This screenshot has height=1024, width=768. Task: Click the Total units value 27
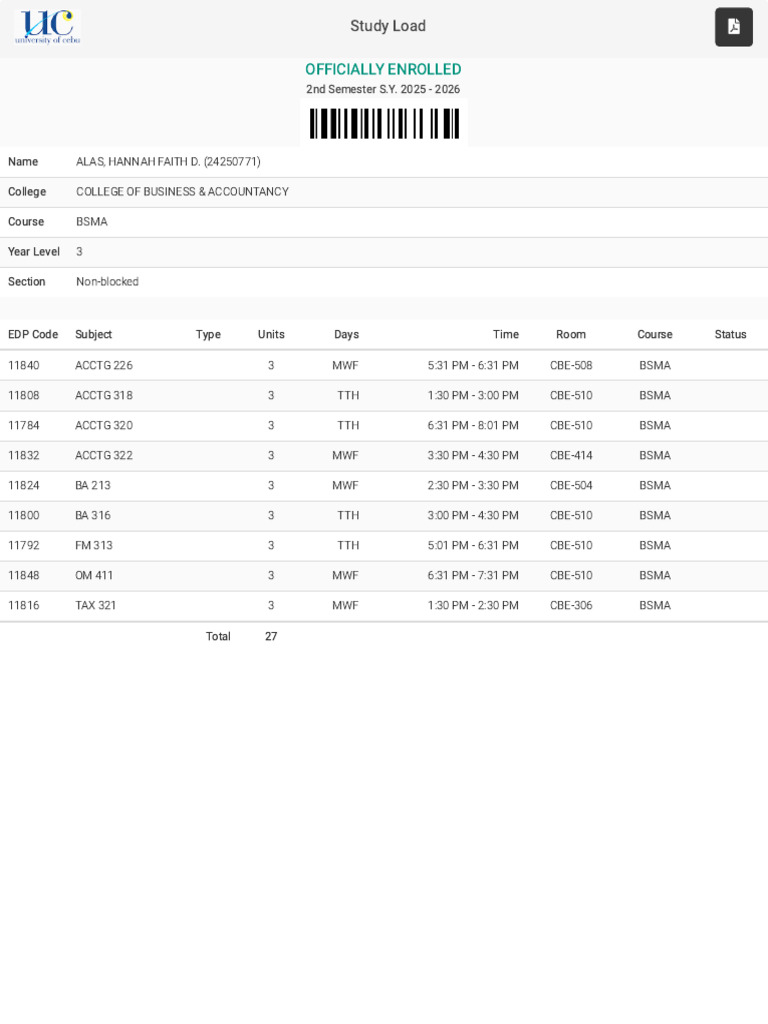(271, 637)
